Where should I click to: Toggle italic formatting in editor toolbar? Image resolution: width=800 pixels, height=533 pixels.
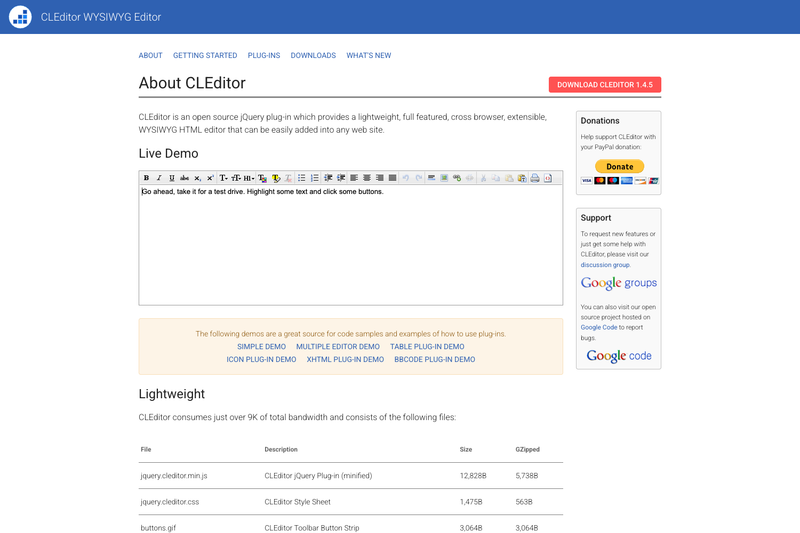point(159,178)
